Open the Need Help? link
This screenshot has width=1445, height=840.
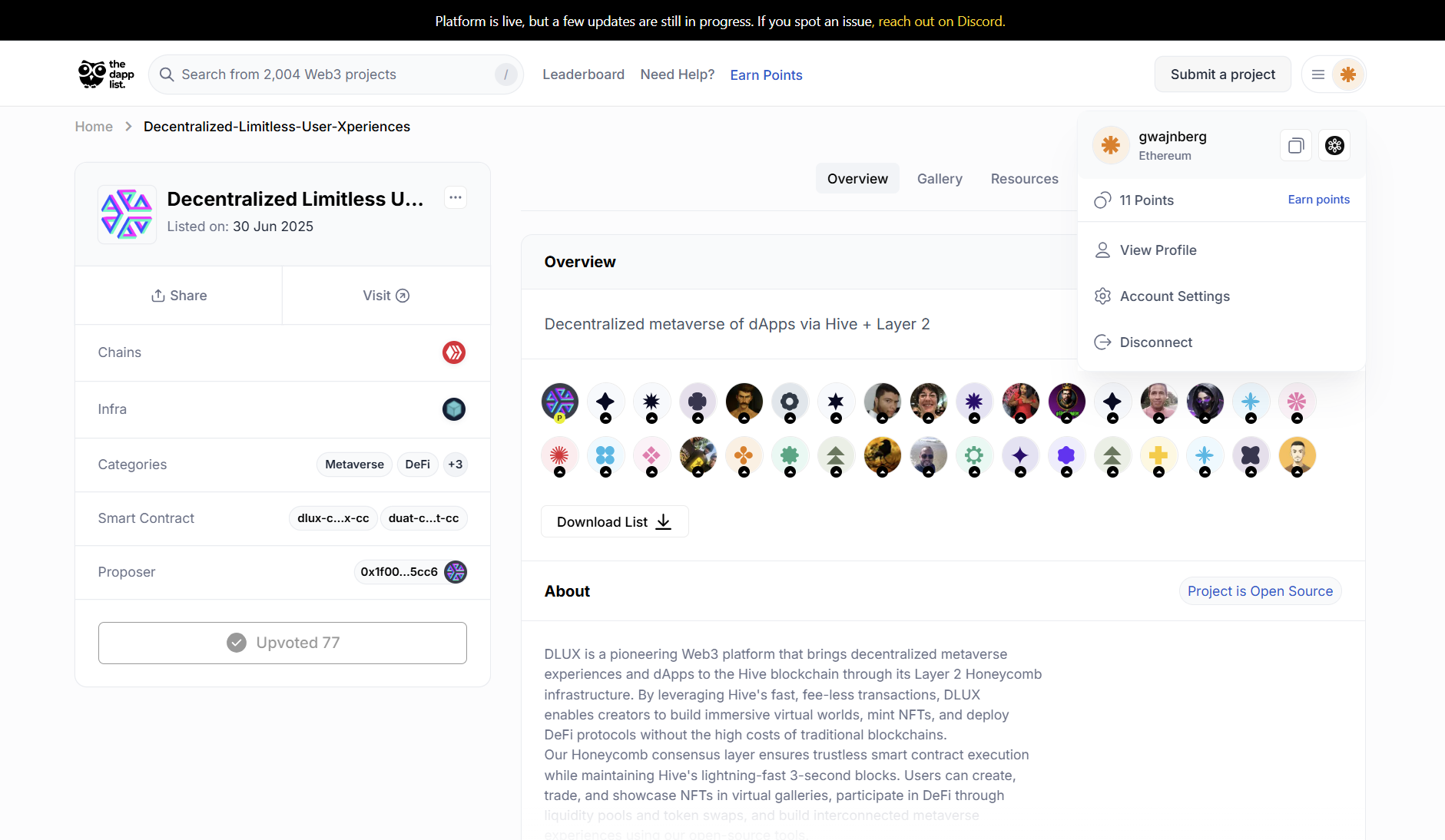[x=678, y=74]
